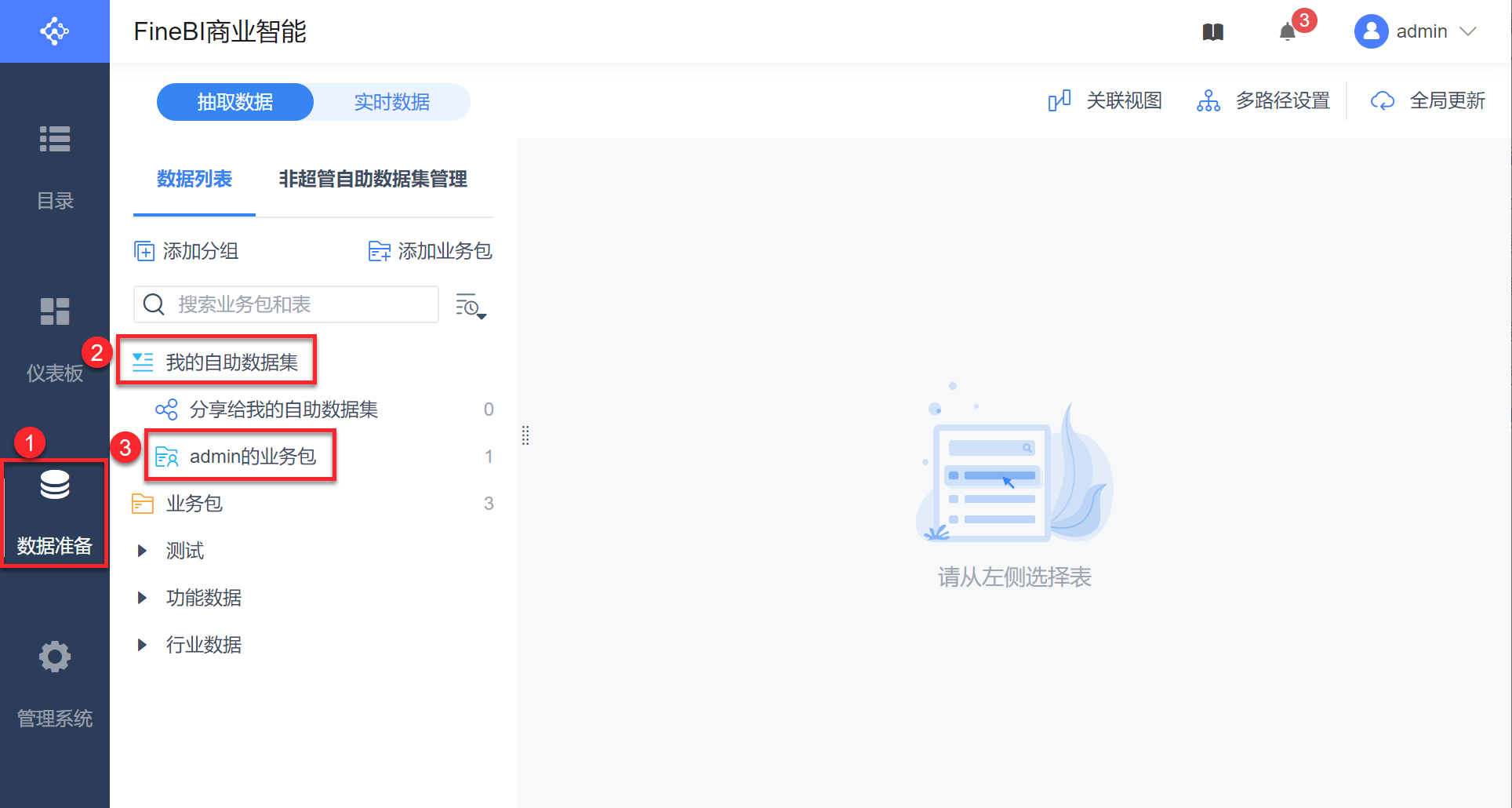The height and width of the screenshot is (808, 1512).
Task: Select the 行业数据 group label
Action: pyautogui.click(x=204, y=645)
